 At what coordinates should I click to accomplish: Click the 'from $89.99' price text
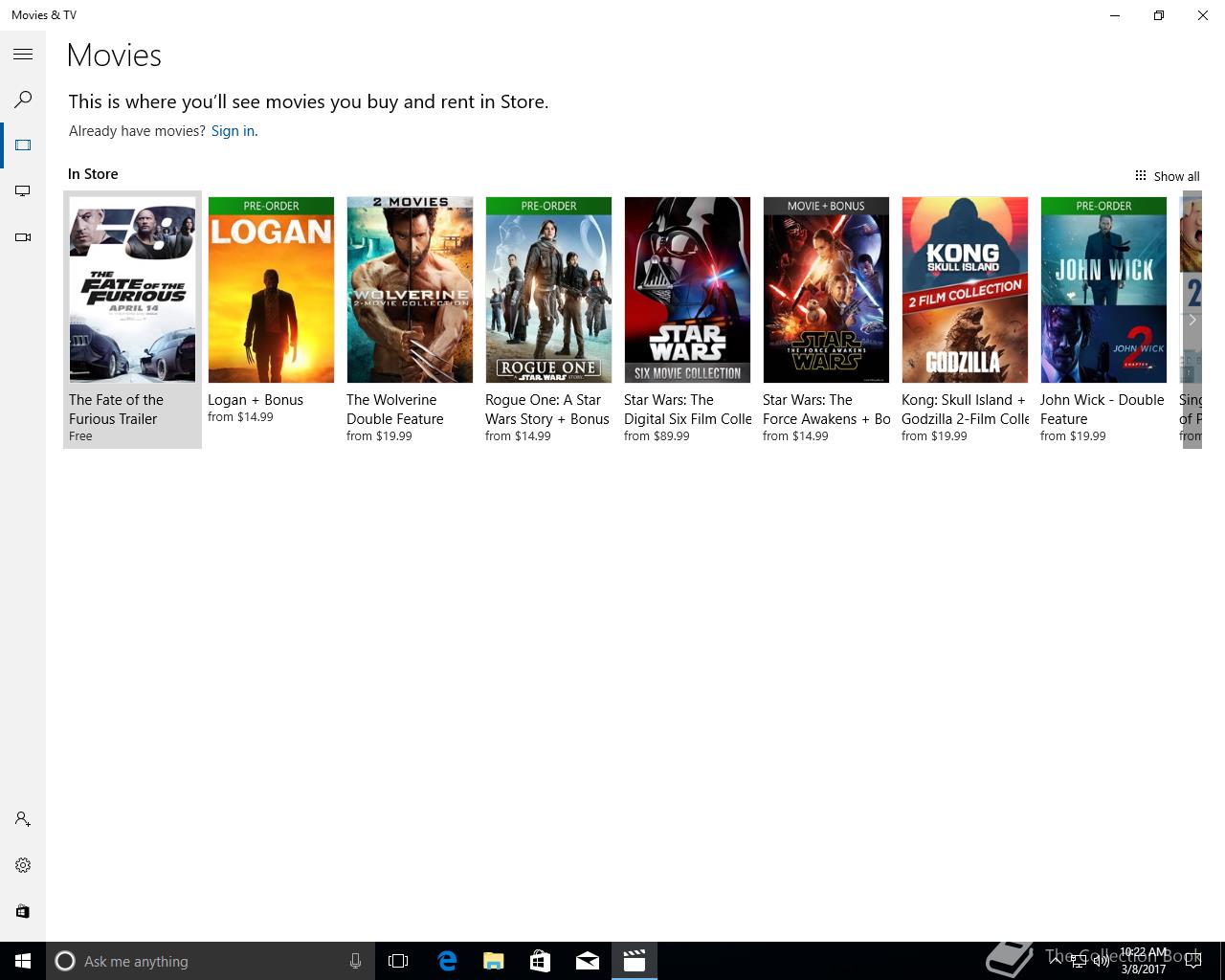point(657,436)
